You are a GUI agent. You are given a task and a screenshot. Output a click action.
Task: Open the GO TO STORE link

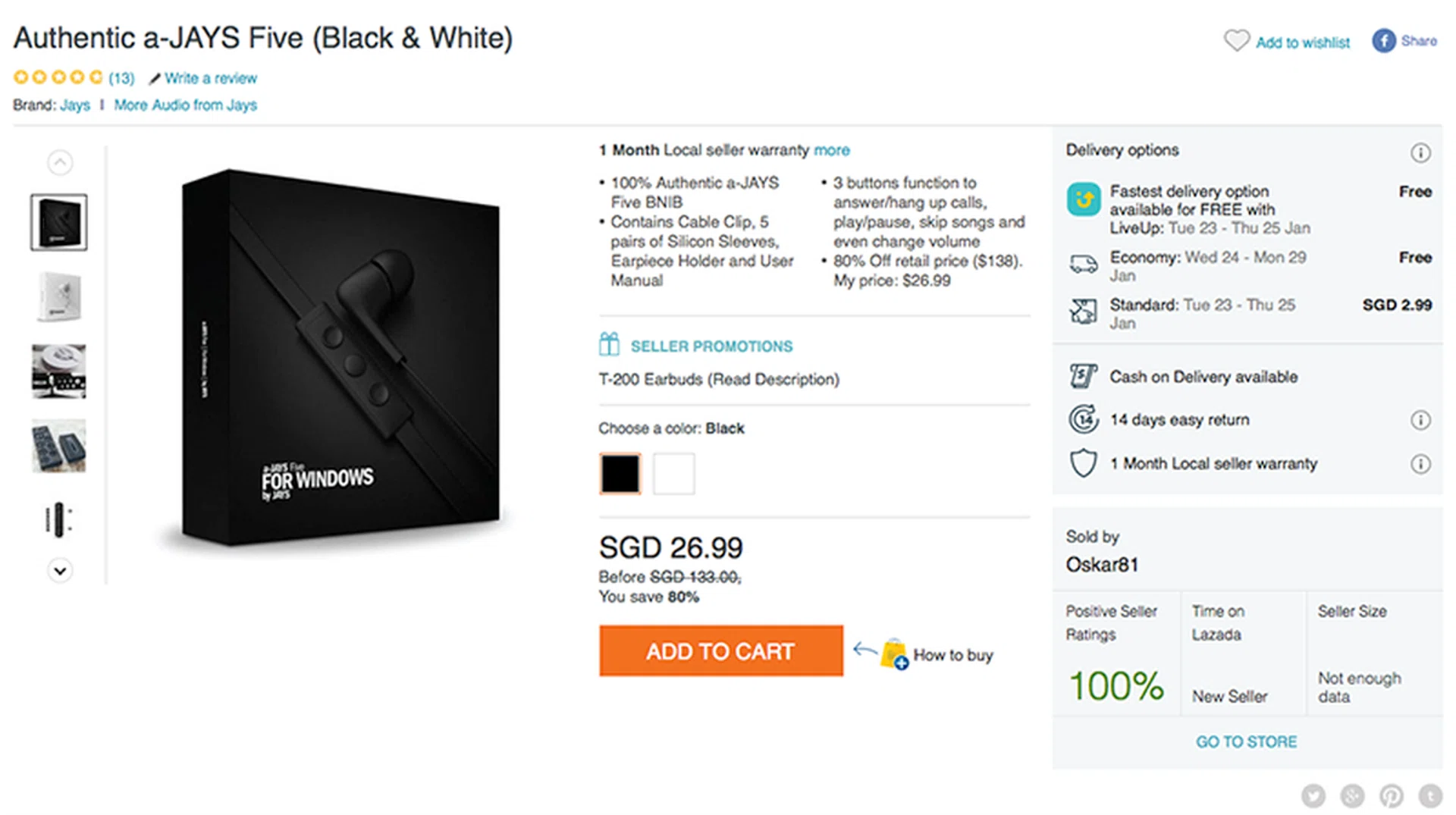1246,741
